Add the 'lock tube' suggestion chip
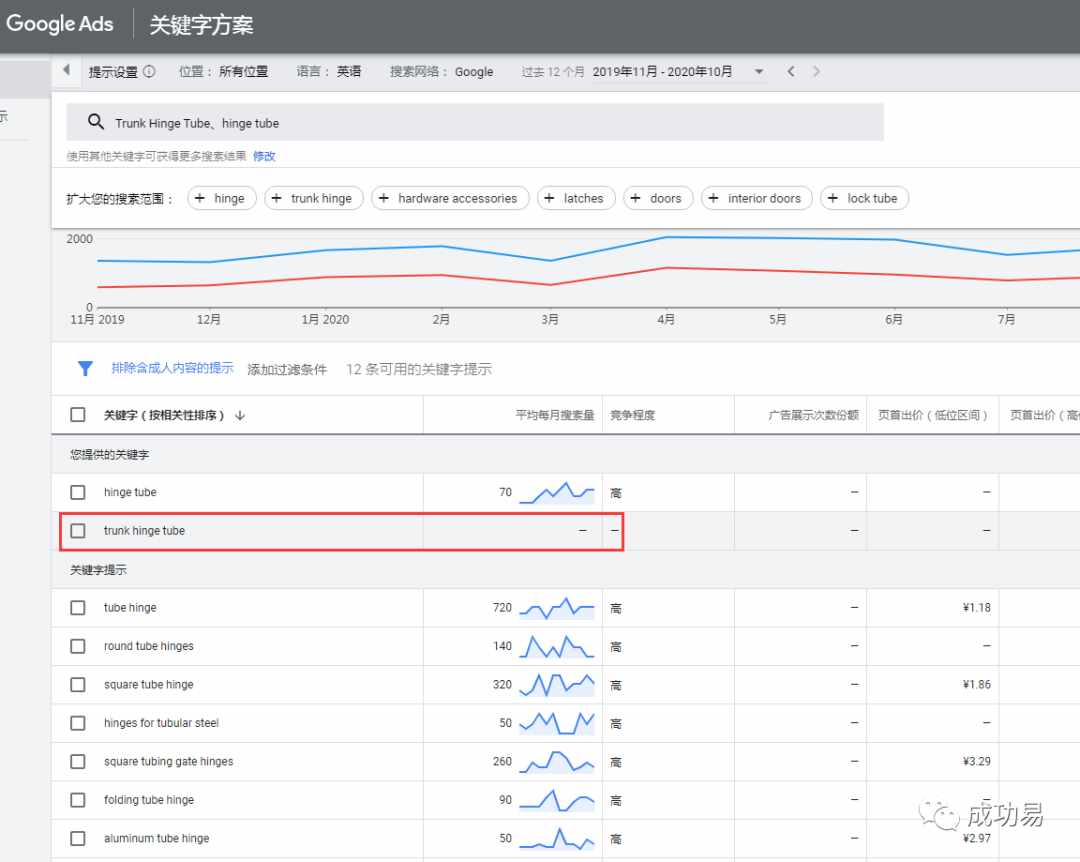 [864, 198]
